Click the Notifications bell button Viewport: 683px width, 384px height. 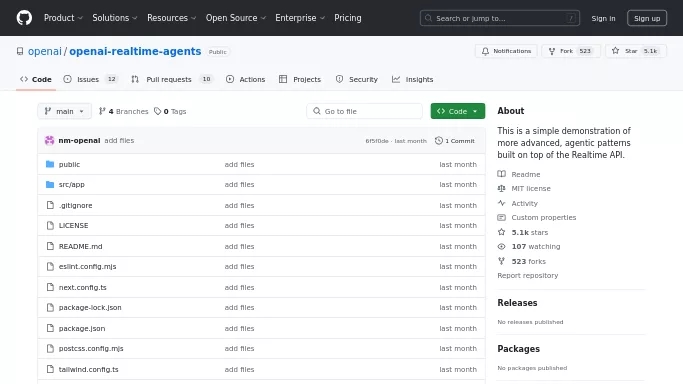click(x=506, y=51)
